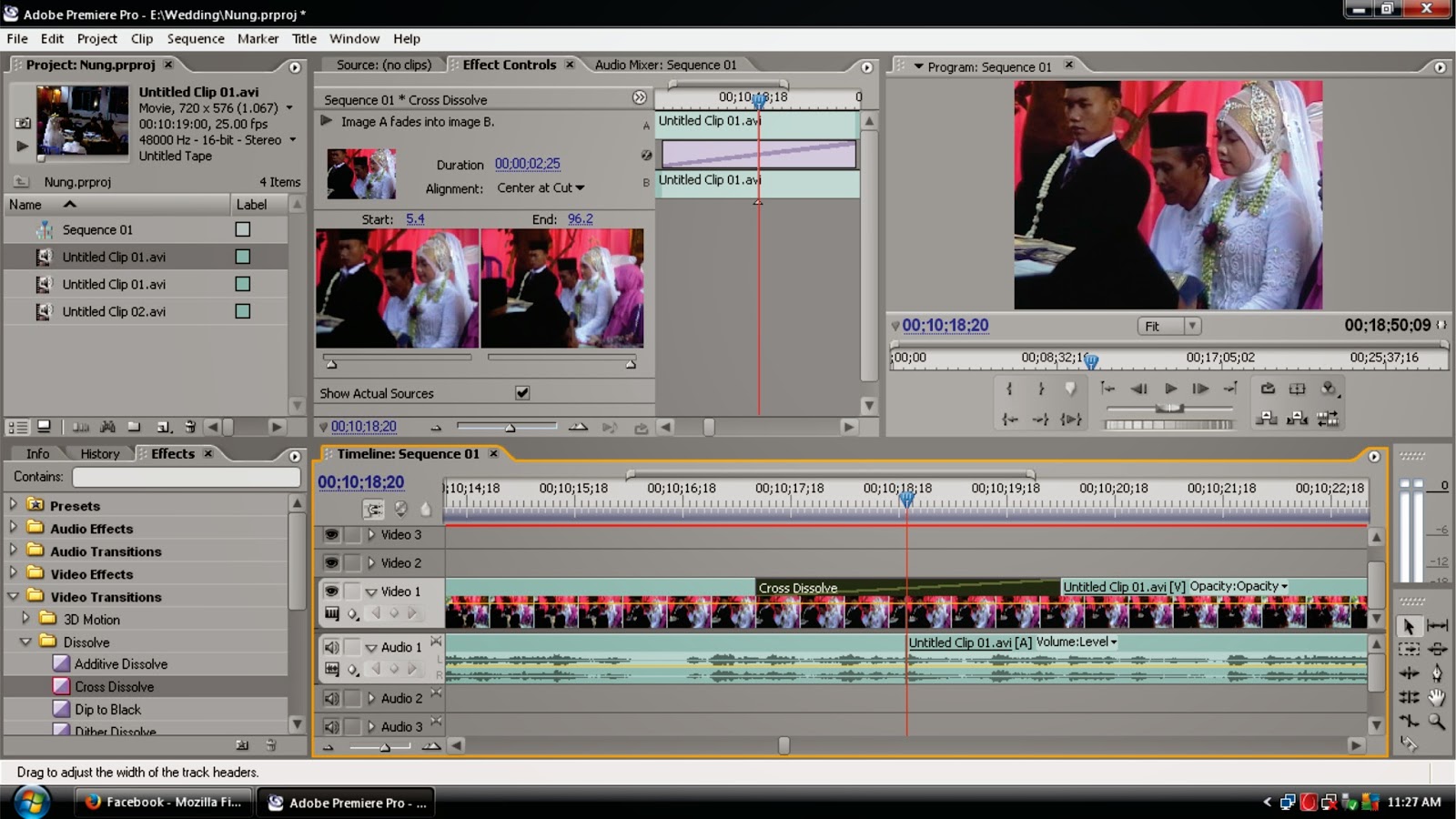Add unnumbered marker in Program monitor
The height and width of the screenshot is (819, 1456).
pos(1070,389)
